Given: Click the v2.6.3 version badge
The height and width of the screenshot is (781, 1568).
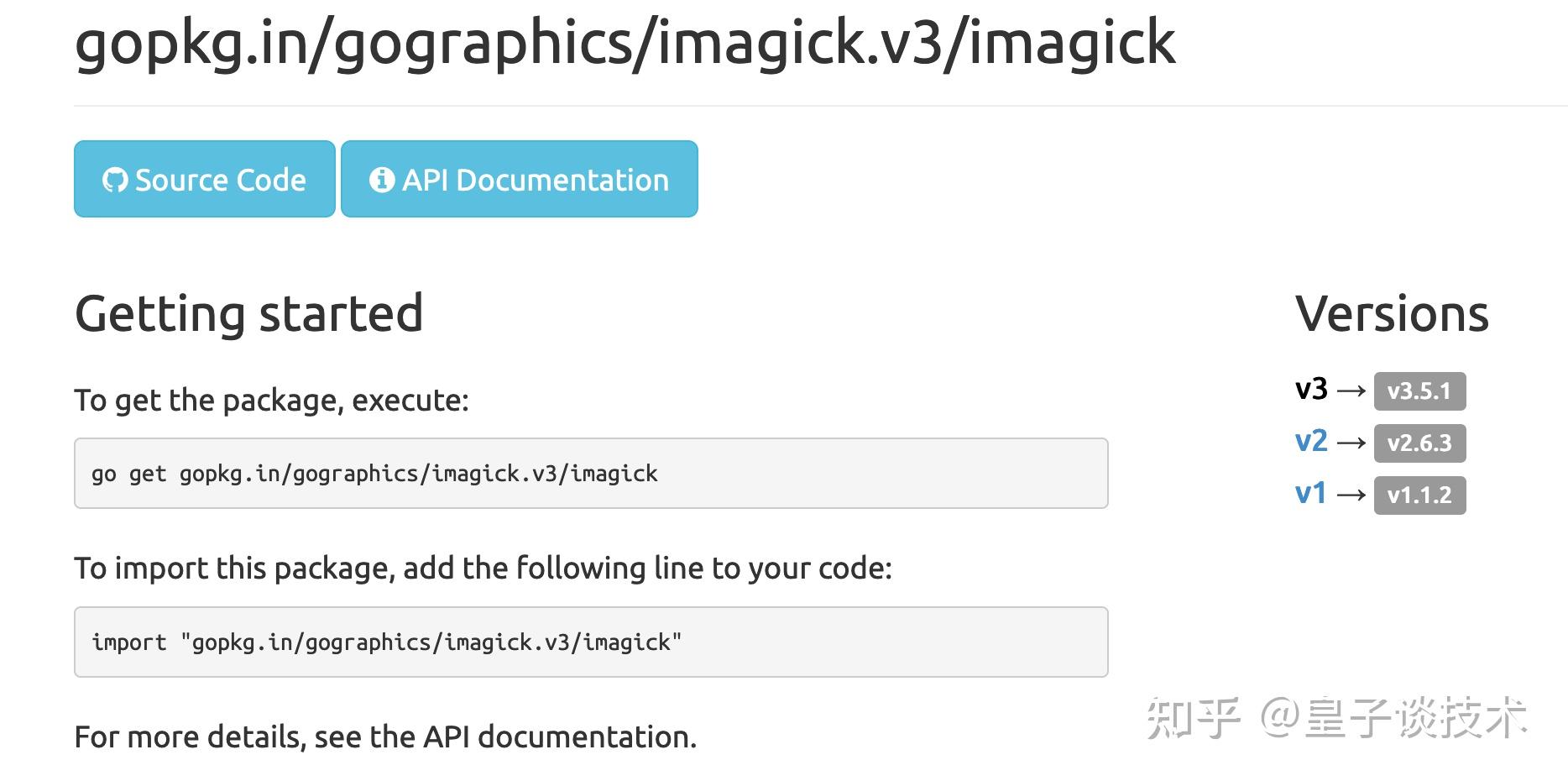Looking at the screenshot, I should (x=1420, y=443).
